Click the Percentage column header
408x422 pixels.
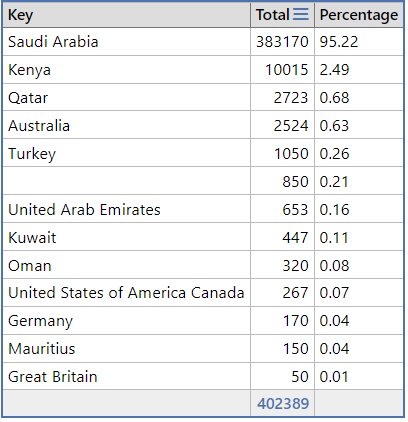tap(359, 15)
